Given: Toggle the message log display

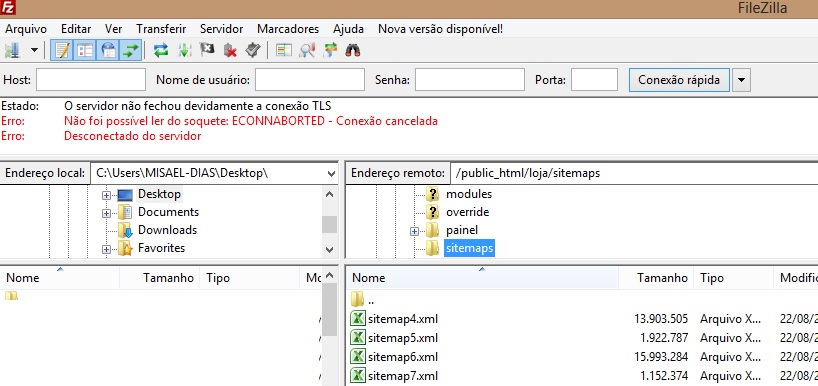Looking at the screenshot, I should [62, 51].
